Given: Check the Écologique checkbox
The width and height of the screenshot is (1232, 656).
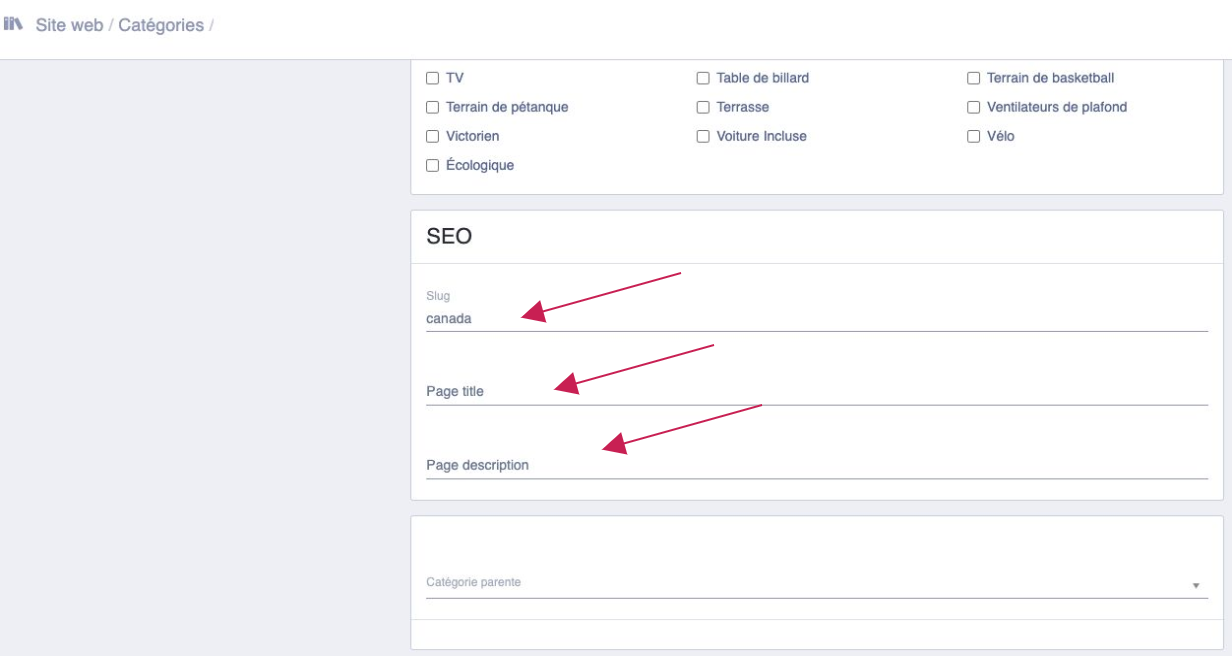Looking at the screenshot, I should click(x=433, y=165).
